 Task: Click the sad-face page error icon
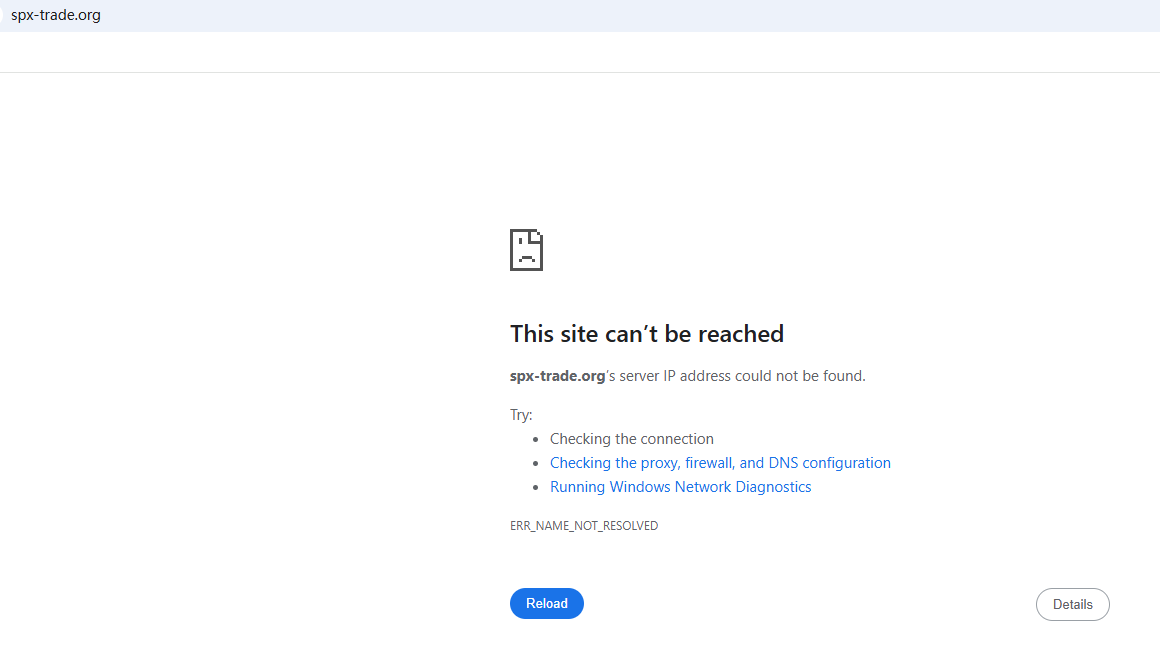[526, 250]
